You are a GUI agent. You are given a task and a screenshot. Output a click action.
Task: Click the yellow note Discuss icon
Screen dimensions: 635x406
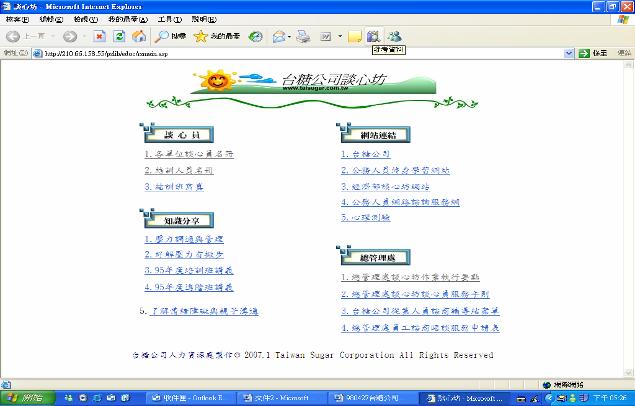tap(354, 37)
